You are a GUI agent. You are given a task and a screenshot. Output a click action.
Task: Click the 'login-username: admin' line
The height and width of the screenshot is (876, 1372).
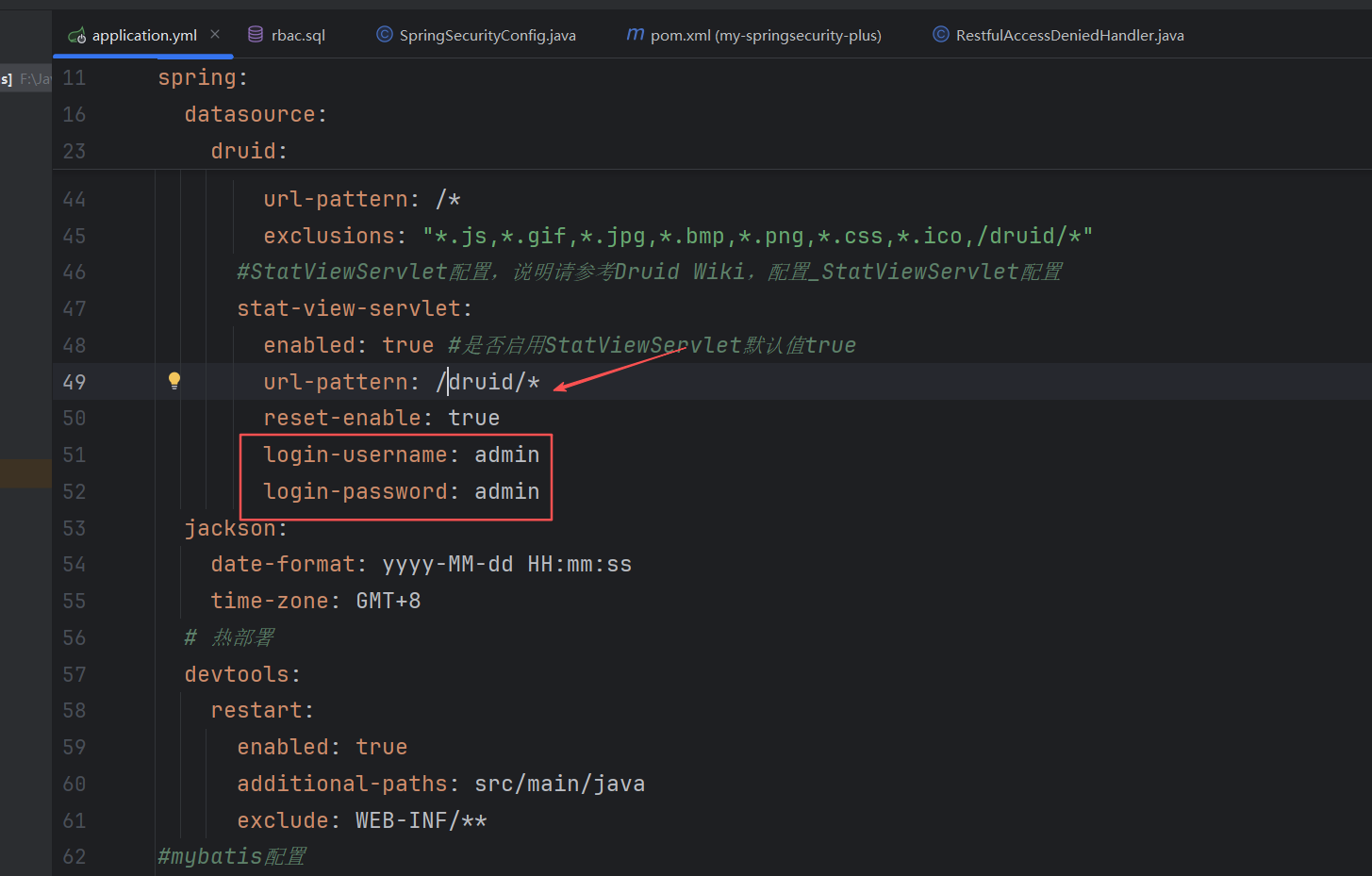point(402,455)
